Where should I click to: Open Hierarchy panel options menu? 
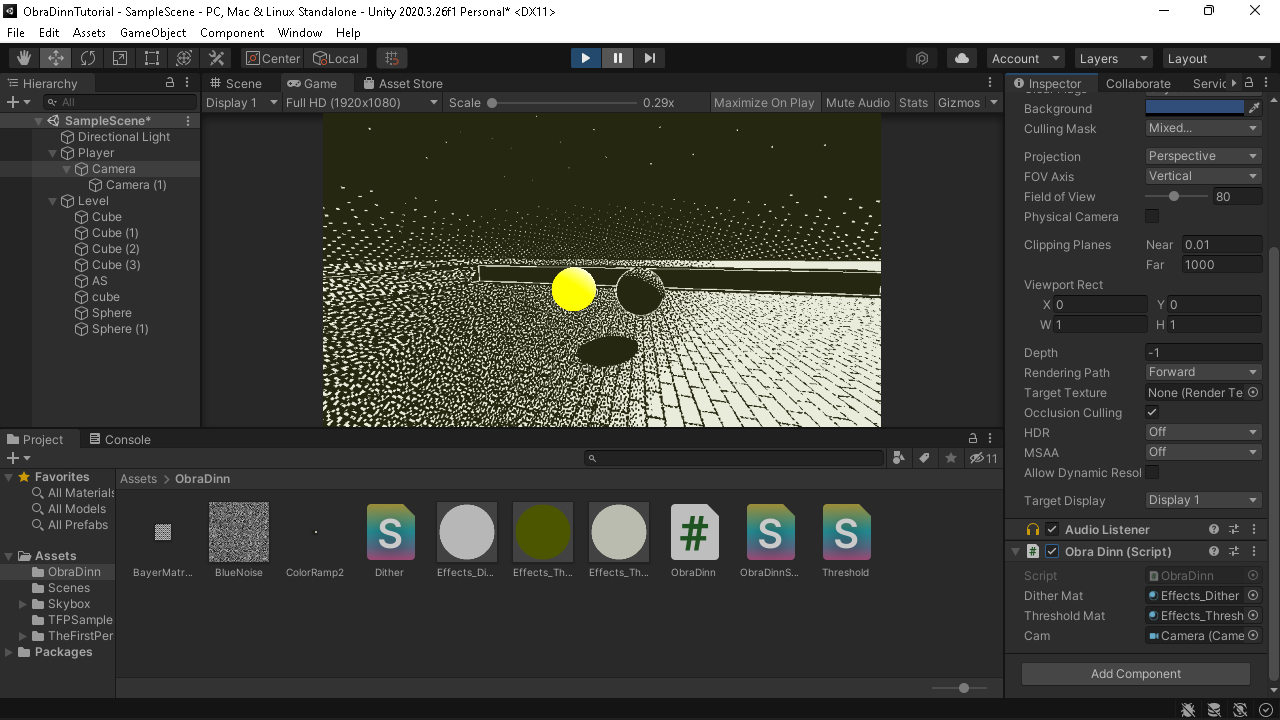188,83
